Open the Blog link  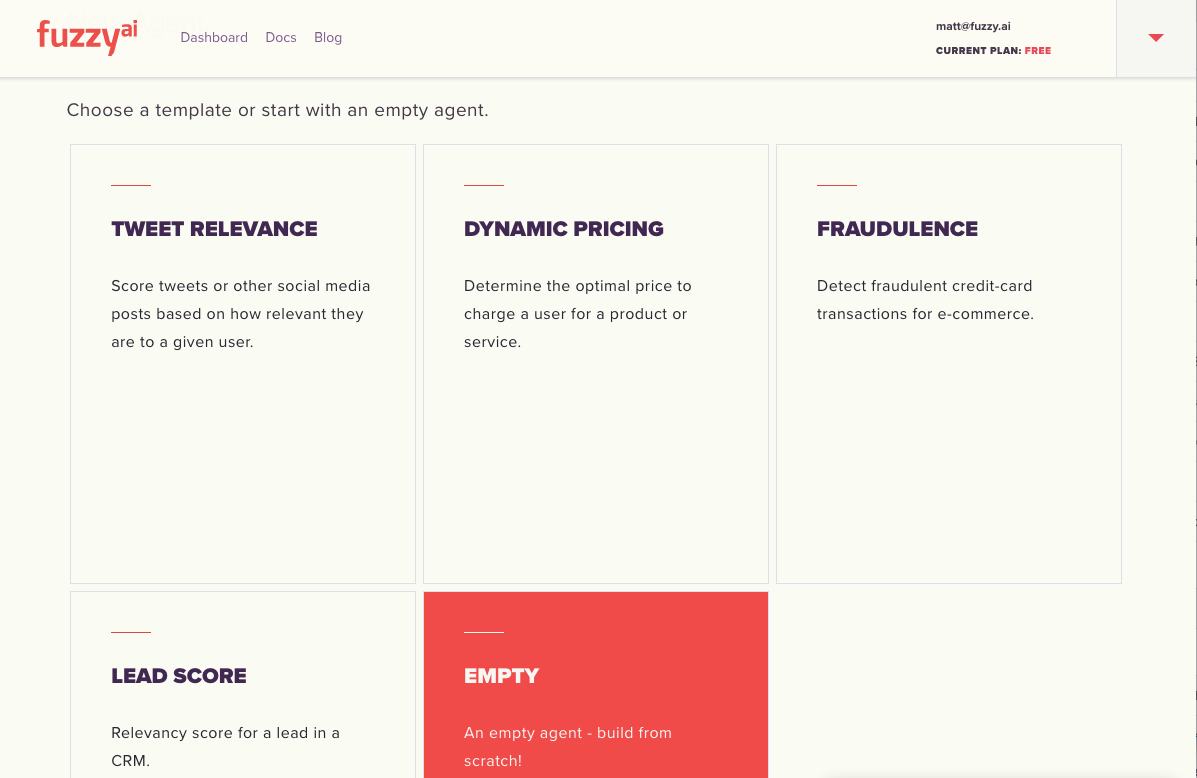328,37
